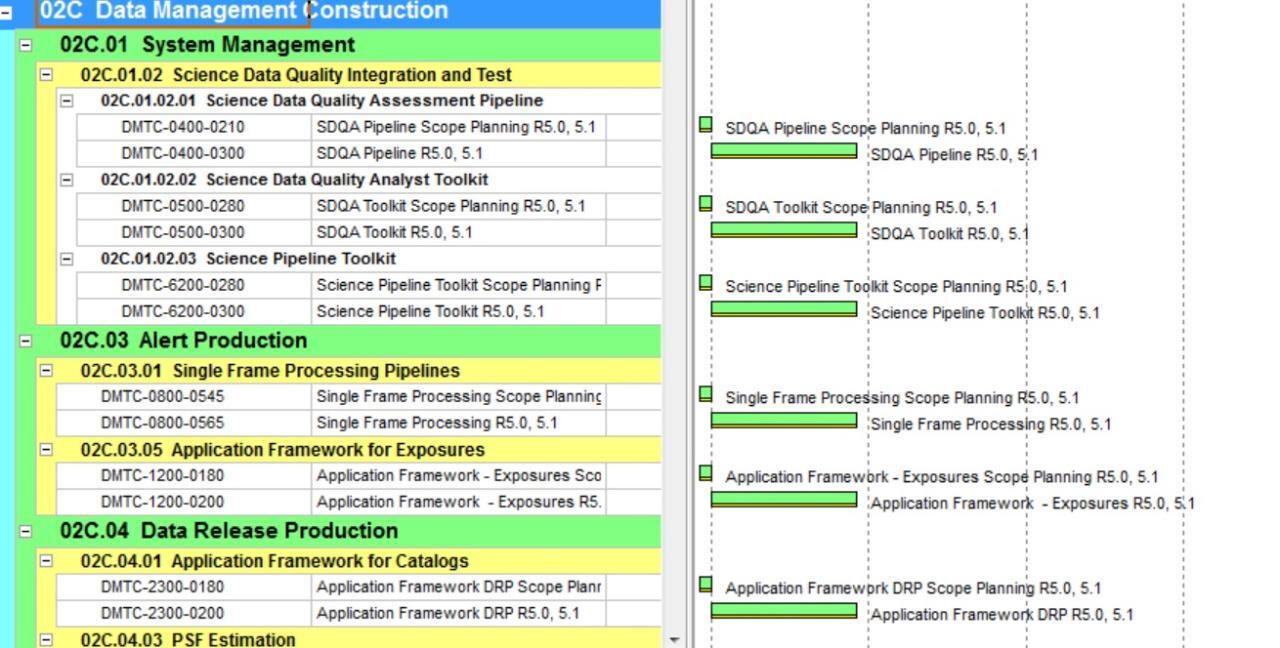Collapse the 02C Data Management Construction node
The height and width of the screenshot is (648, 1280).
(x=8, y=11)
